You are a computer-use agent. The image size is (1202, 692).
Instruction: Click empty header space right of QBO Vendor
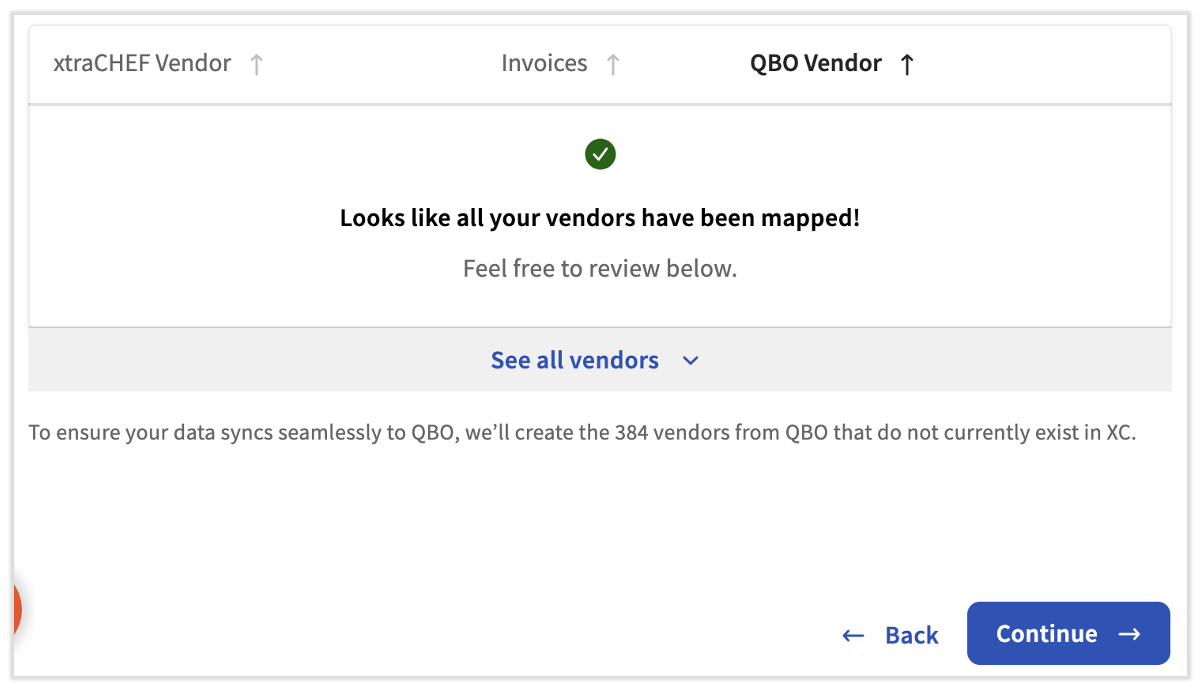click(1040, 65)
